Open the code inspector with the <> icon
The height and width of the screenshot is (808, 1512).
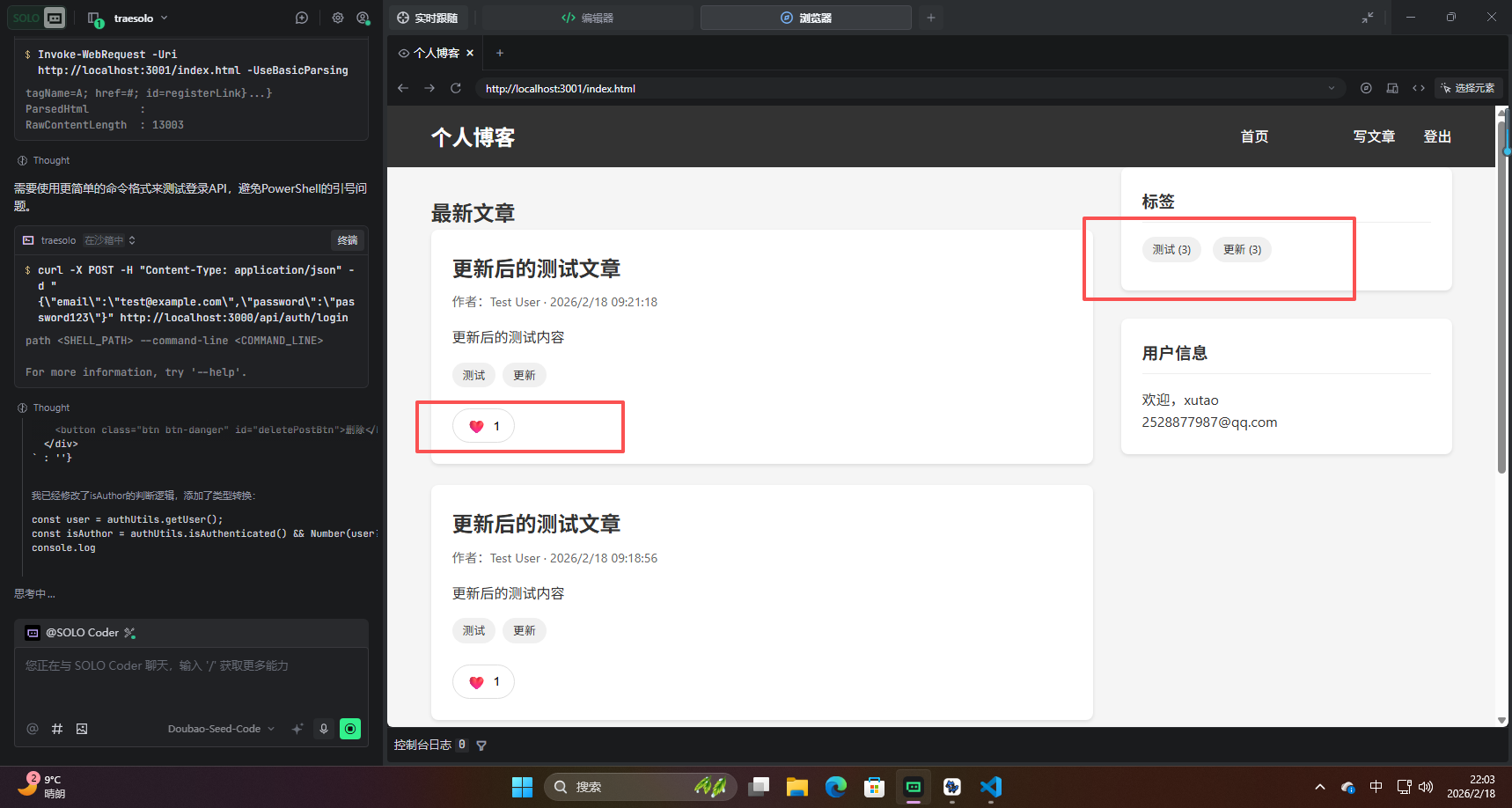(x=1419, y=88)
